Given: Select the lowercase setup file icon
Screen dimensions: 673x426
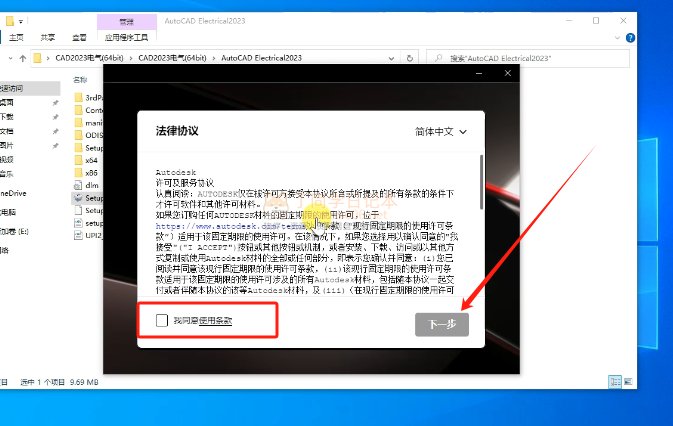Looking at the screenshot, I should pos(78,223).
